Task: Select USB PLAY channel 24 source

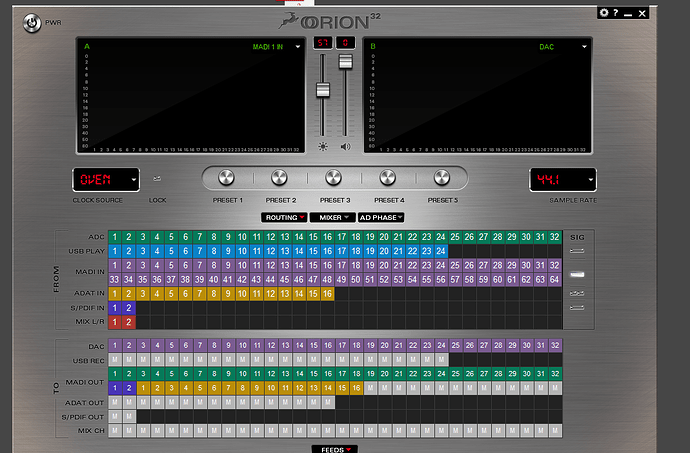Action: click(x=441, y=251)
